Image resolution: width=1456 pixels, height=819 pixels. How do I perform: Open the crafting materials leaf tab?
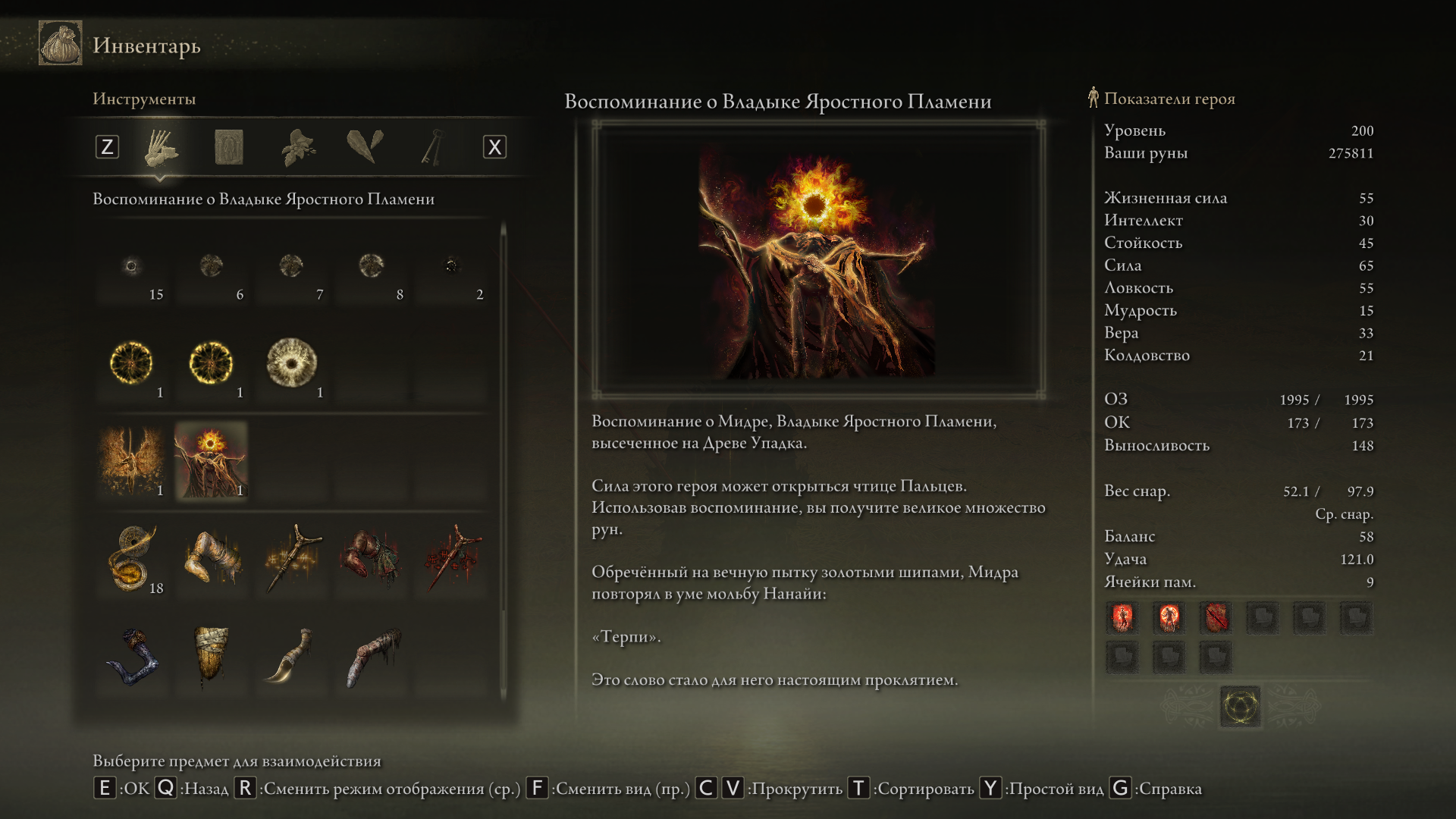tap(298, 147)
